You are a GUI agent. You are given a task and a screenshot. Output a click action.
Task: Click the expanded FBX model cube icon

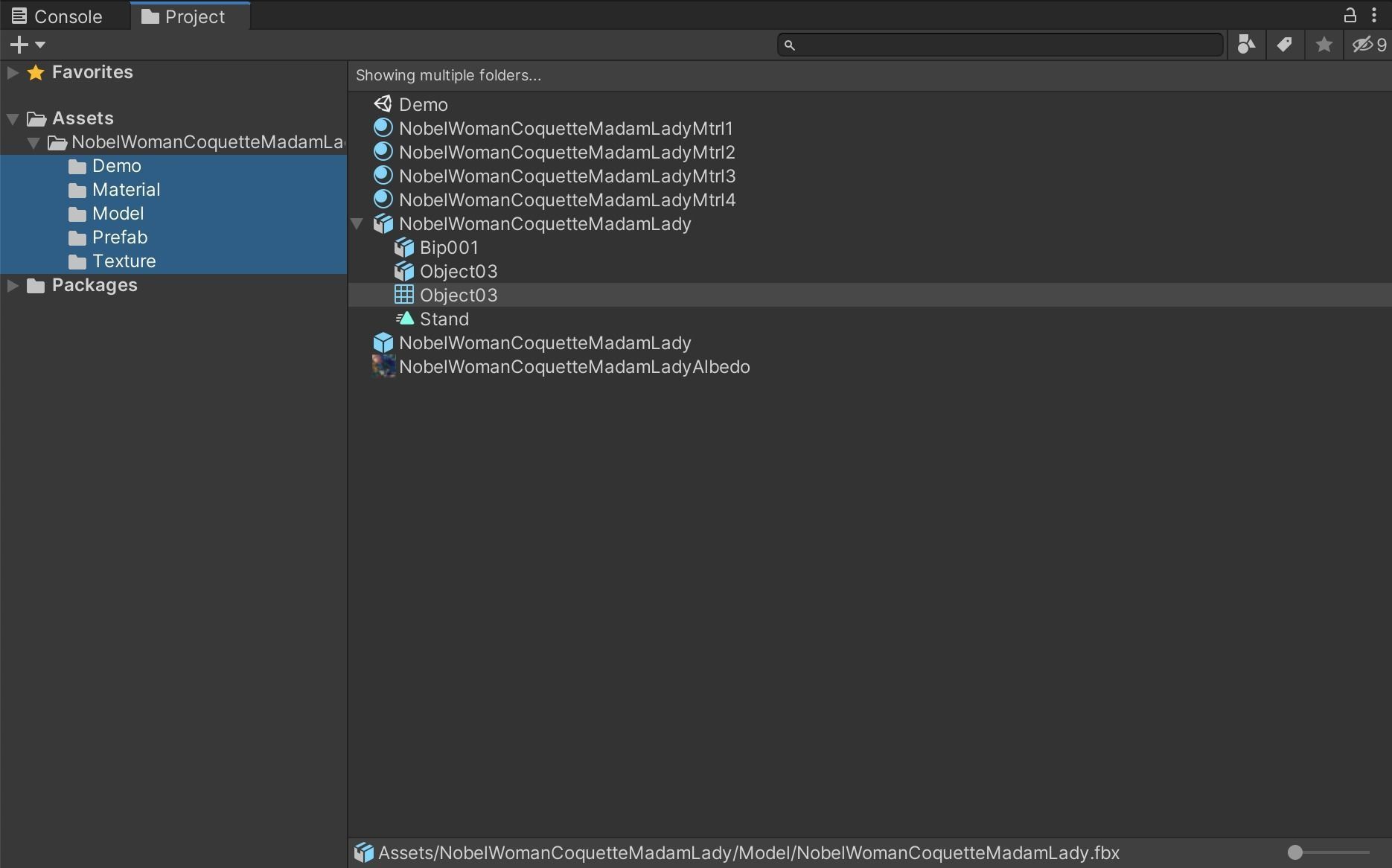click(383, 223)
